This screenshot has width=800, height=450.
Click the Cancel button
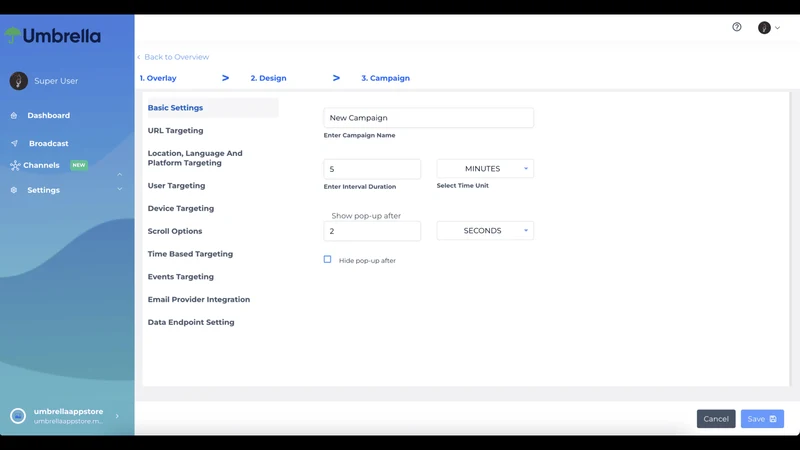click(x=716, y=419)
